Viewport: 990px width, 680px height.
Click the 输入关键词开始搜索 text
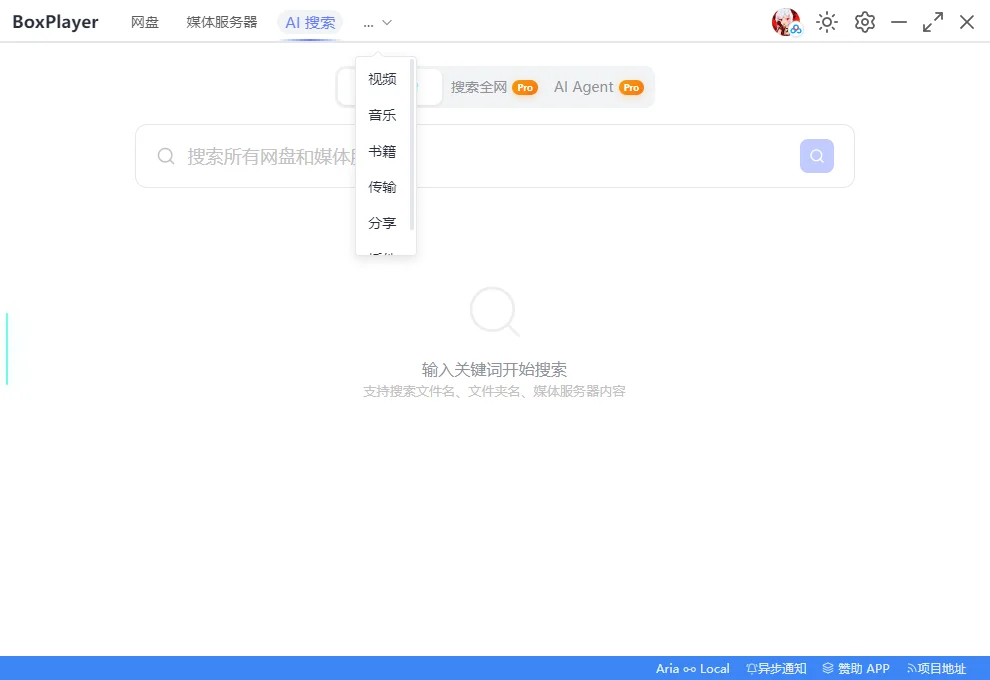[x=494, y=369]
